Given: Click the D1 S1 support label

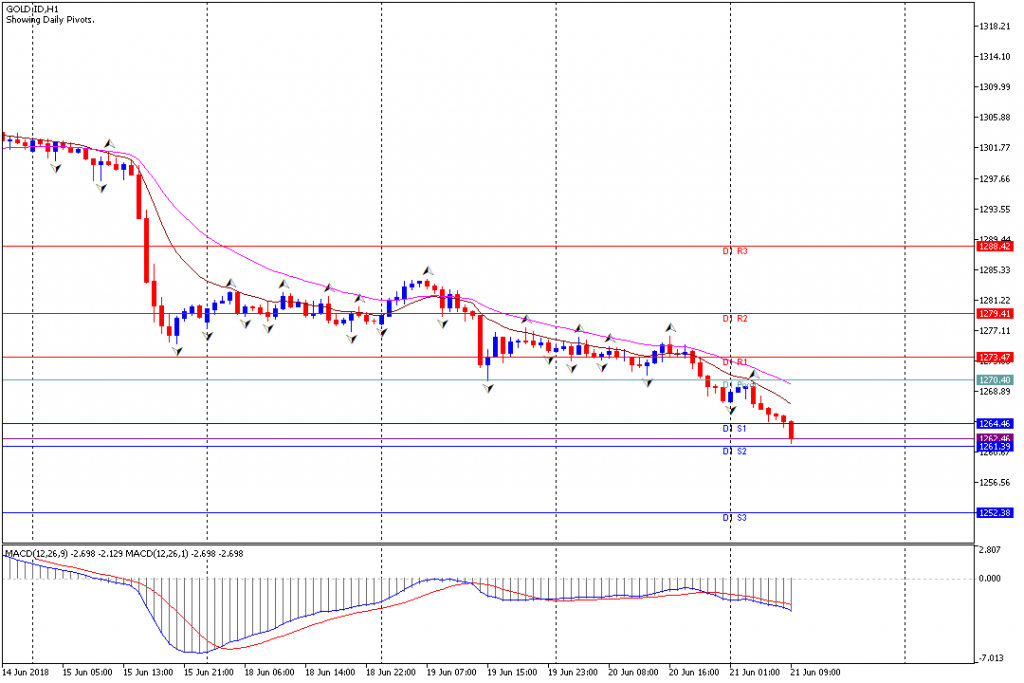Looking at the screenshot, I should click(735, 429).
